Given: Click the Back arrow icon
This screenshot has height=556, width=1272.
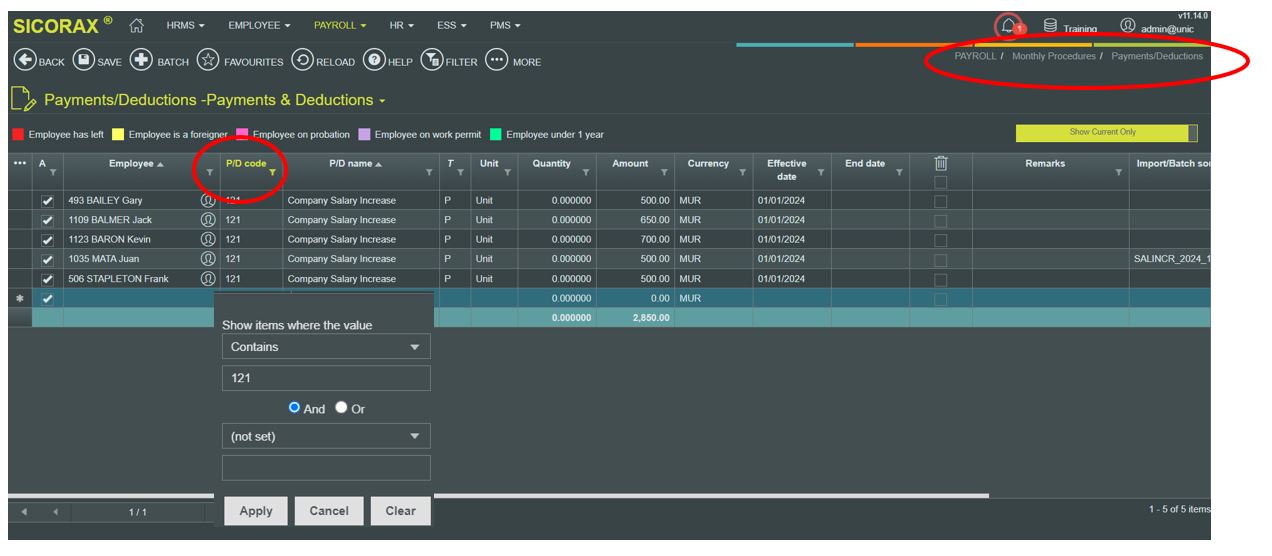Looking at the screenshot, I should (24, 61).
